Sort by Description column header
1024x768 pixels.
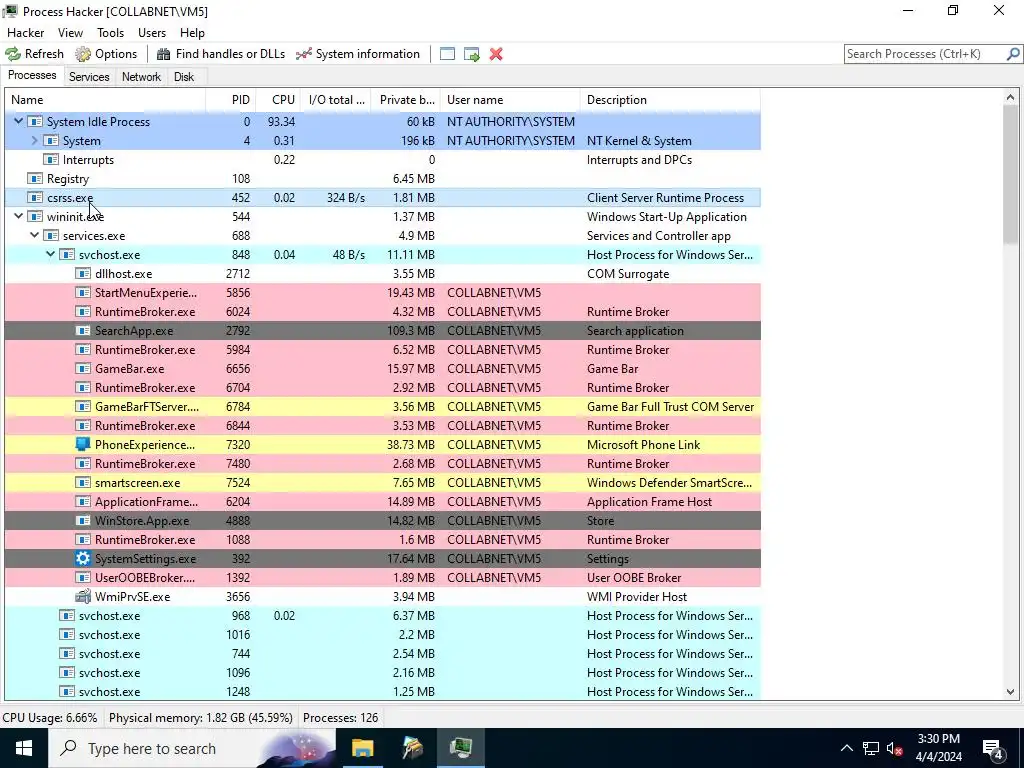pyautogui.click(x=670, y=100)
